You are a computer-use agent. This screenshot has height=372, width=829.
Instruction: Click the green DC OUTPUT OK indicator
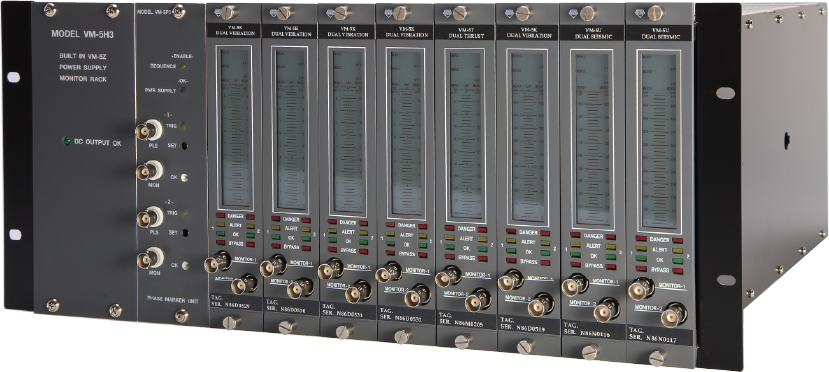point(67,142)
